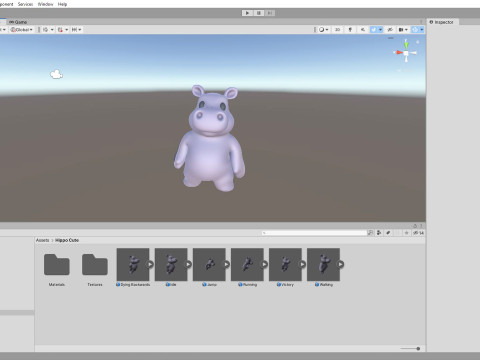Expand the Jump asset arrow
The width and height of the screenshot is (480, 360).
pos(226,264)
